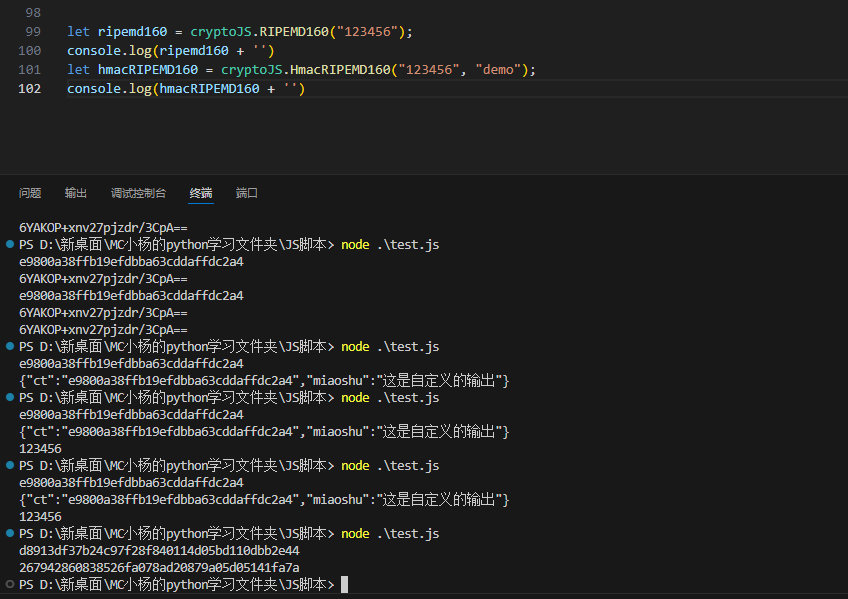Image resolution: width=848 pixels, height=599 pixels.
Task: Click the topmost blue command marker in the terminal
Action: point(9,244)
